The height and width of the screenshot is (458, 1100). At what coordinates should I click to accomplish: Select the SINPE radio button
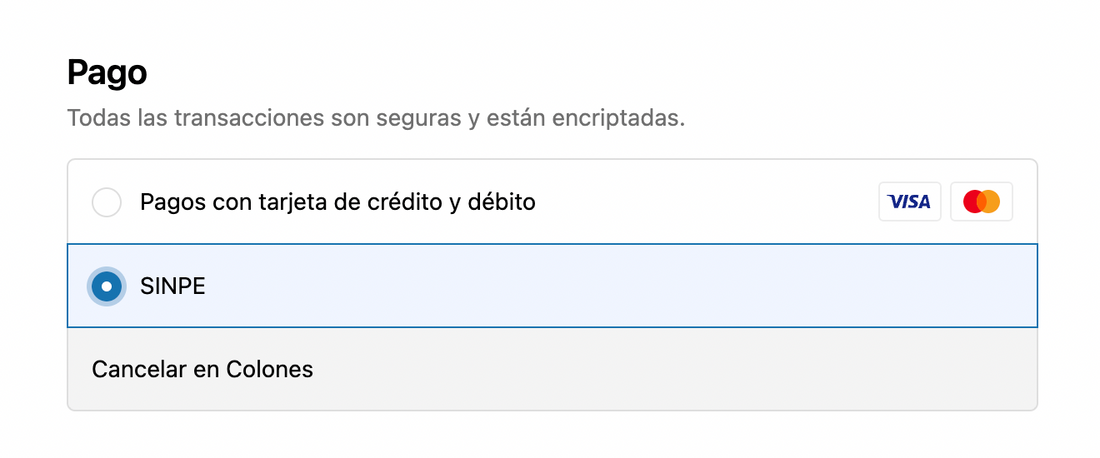(x=106, y=286)
